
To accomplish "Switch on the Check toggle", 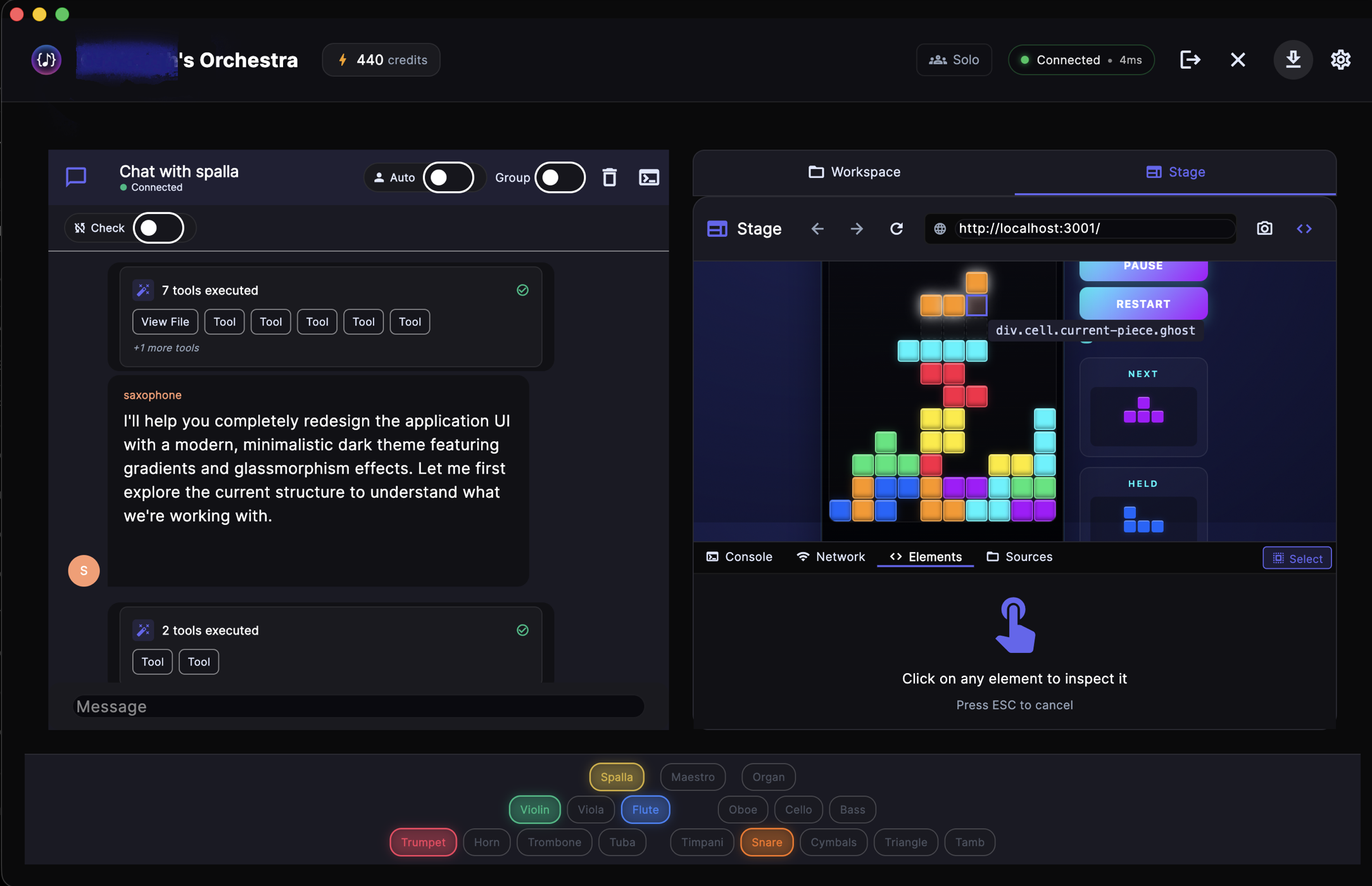I will point(158,228).
